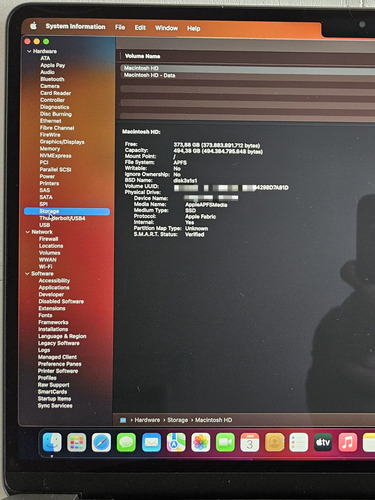Image resolution: width=375 pixels, height=500 pixels.
Task: Open the Help menu
Action: coord(194,28)
